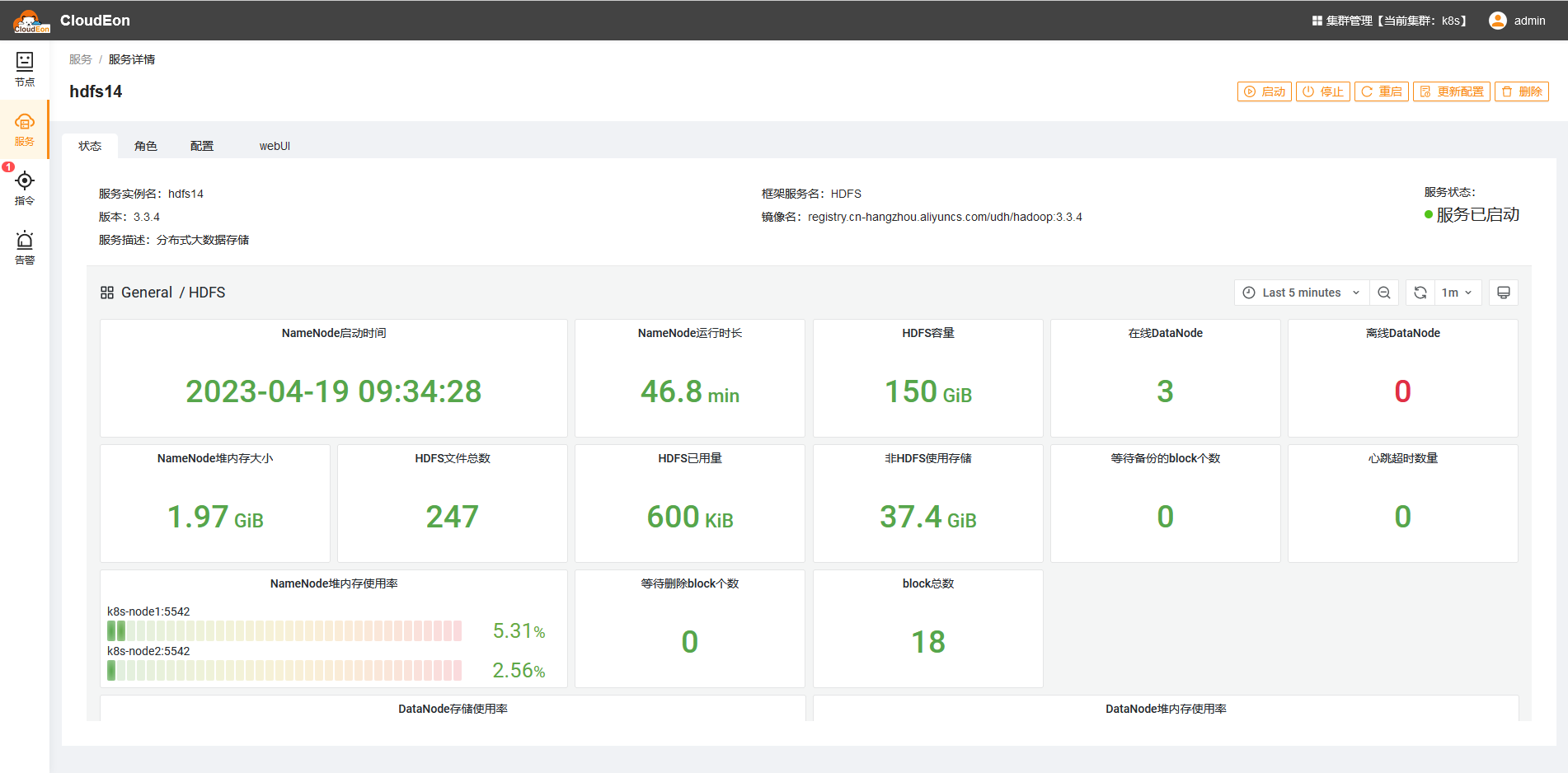Viewport: 1568px width, 773px height.
Task: Click the 删除 delete button
Action: 1522,91
